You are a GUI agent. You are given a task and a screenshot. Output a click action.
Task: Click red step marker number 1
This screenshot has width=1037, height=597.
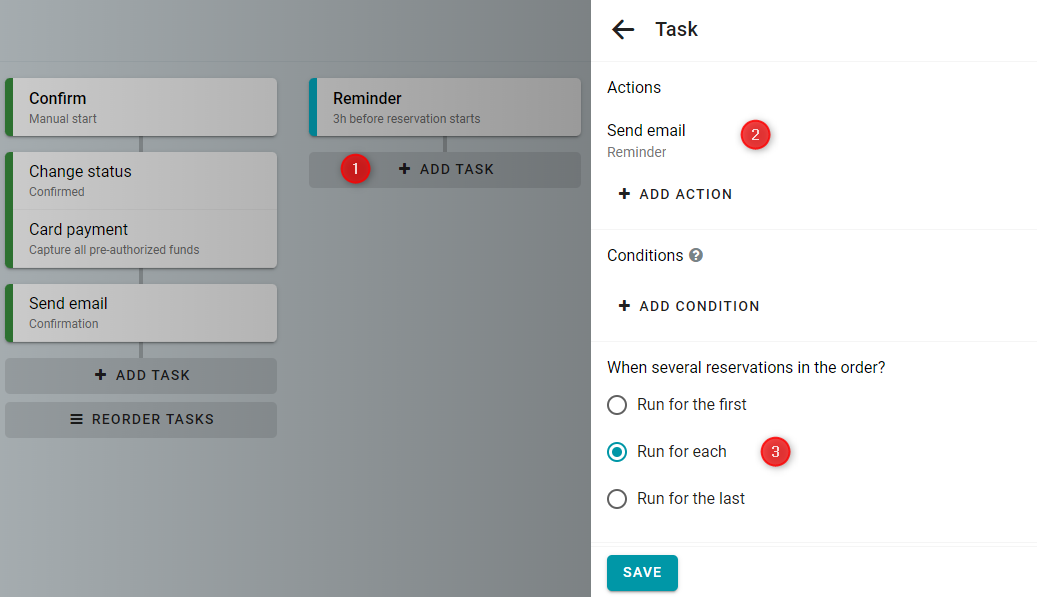point(355,169)
